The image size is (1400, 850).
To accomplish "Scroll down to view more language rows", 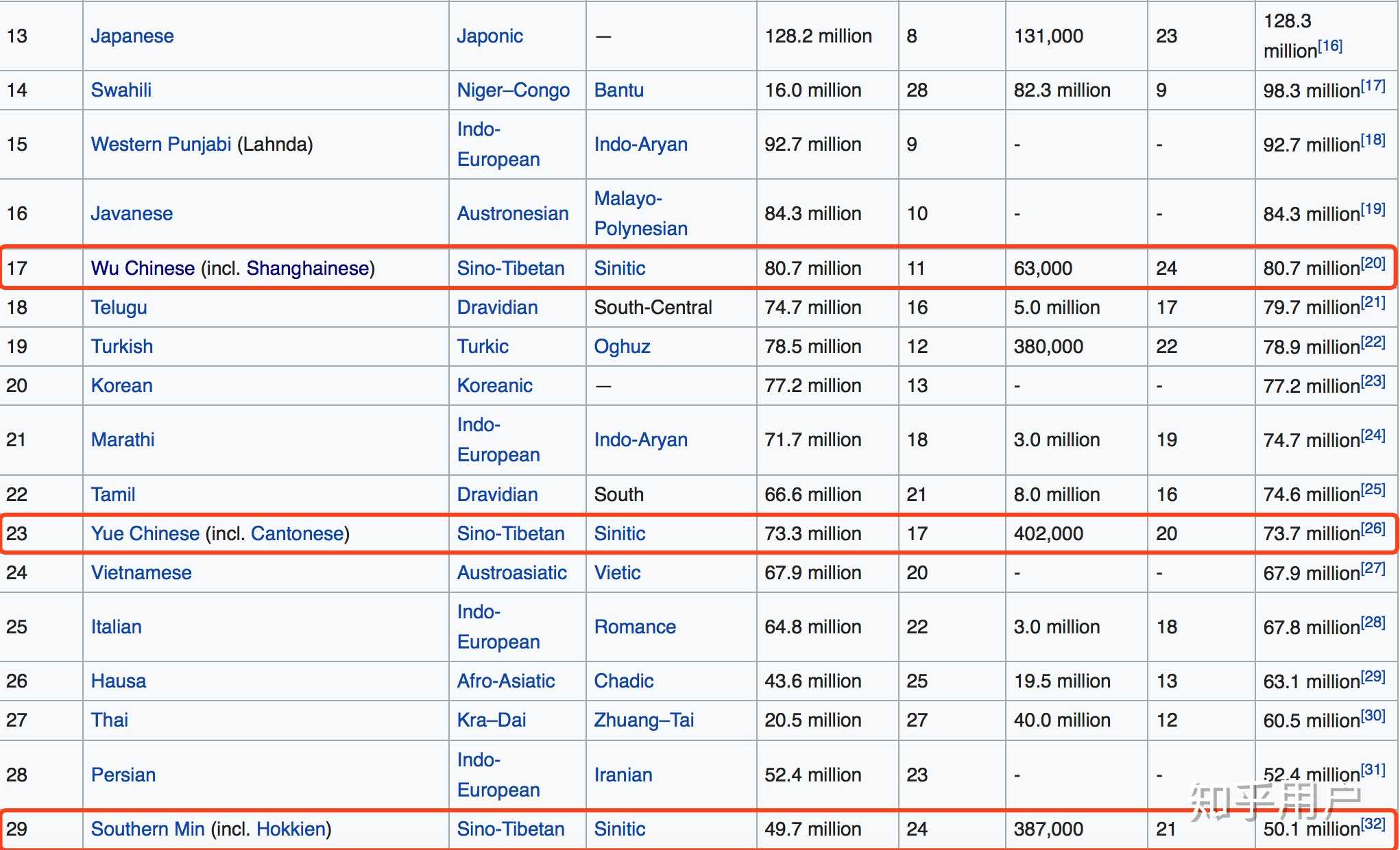I will (1395, 800).
